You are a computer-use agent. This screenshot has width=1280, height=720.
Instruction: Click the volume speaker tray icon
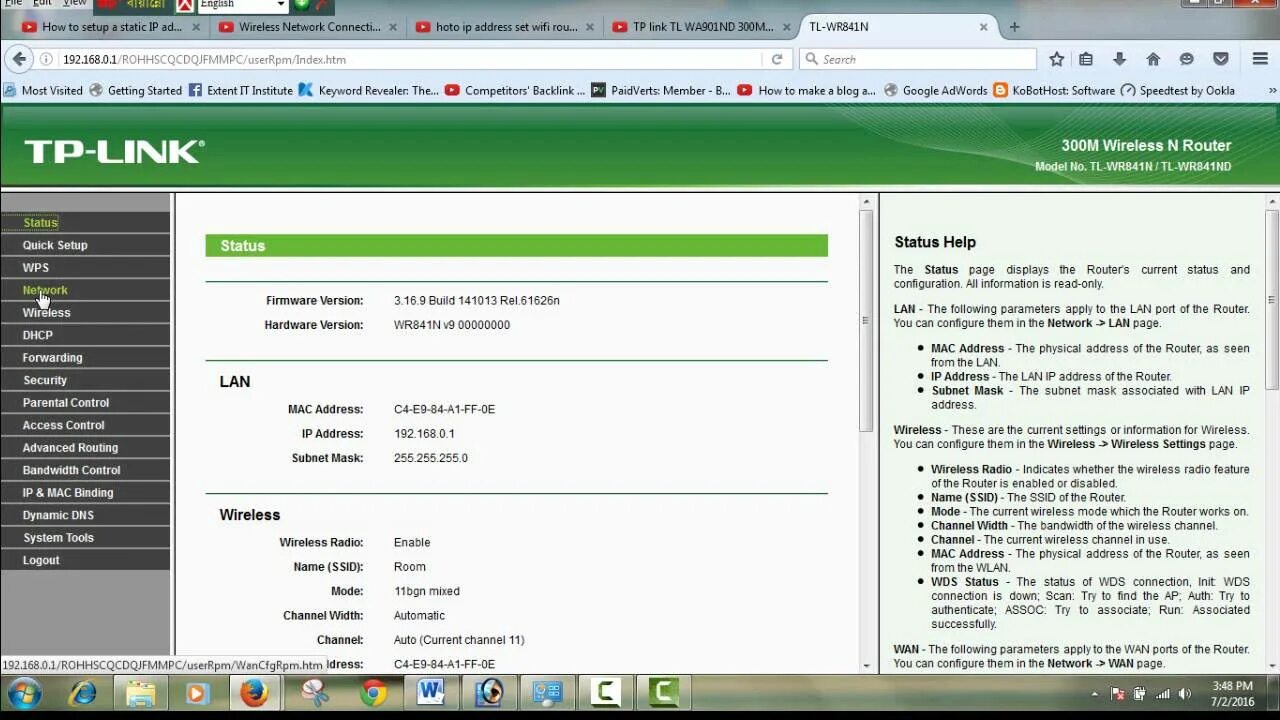tap(1185, 694)
